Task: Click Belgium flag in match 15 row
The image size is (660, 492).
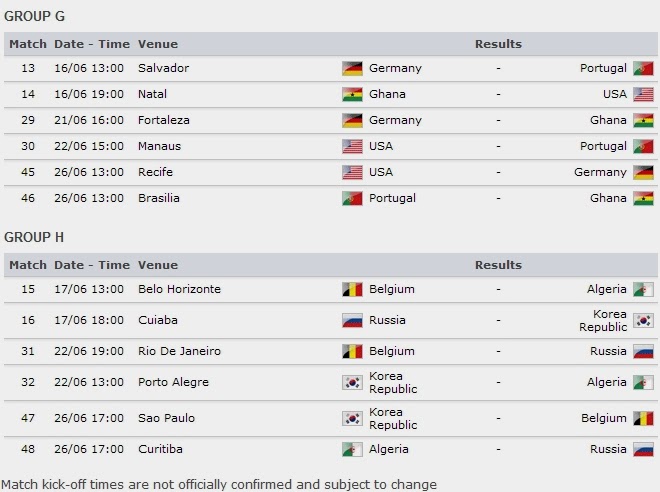Action: [352, 289]
